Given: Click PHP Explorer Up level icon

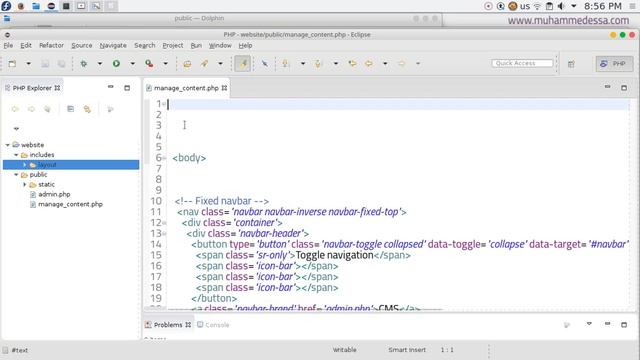Looking at the screenshot, I should [x=47, y=109].
